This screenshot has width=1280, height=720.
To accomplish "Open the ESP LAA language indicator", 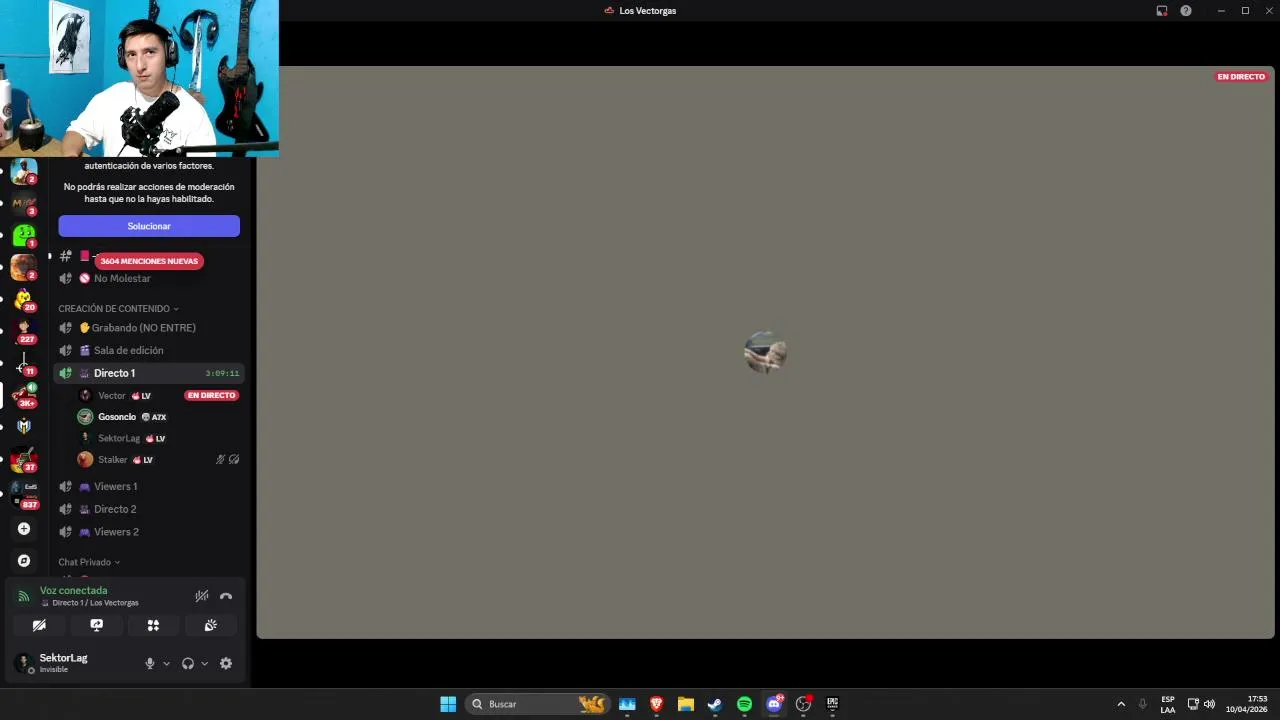I will tap(1168, 704).
